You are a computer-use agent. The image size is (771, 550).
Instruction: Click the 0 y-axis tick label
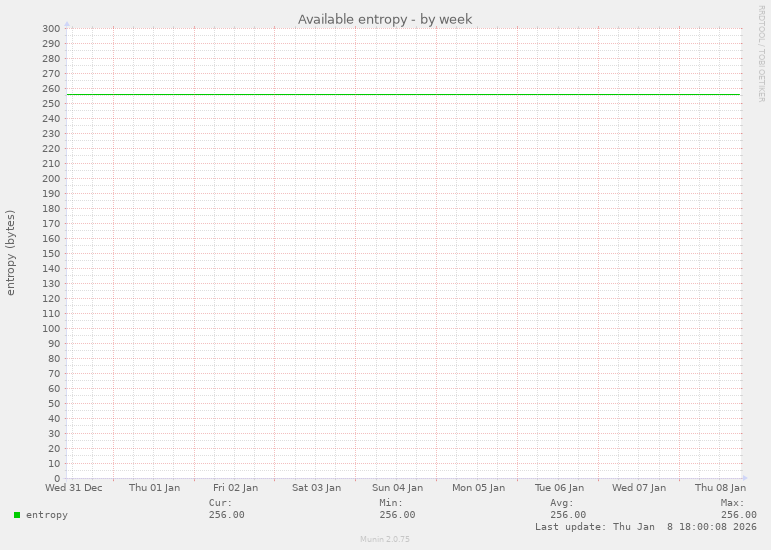pyautogui.click(x=58, y=478)
